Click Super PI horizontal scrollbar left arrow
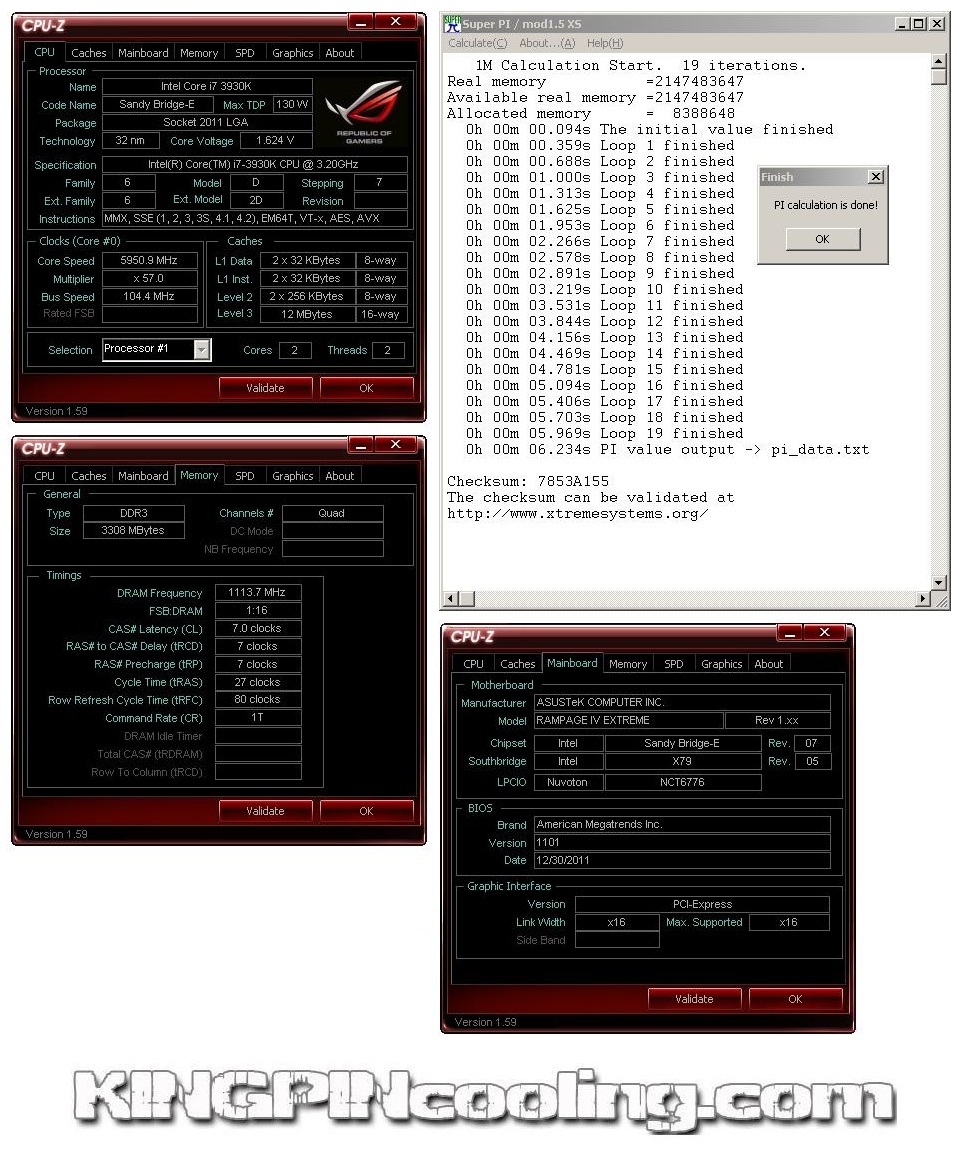Image resolution: width=965 pixels, height=1151 pixels. [x=451, y=599]
